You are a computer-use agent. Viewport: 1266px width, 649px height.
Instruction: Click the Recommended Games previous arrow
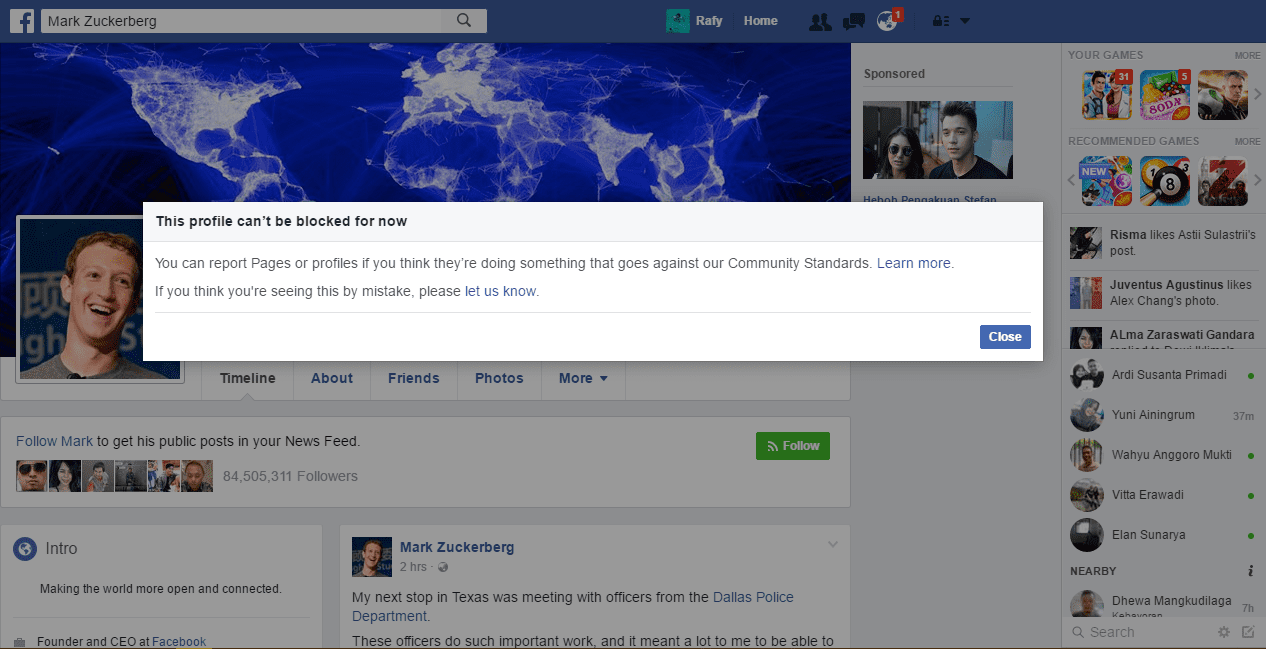[x=1072, y=181]
